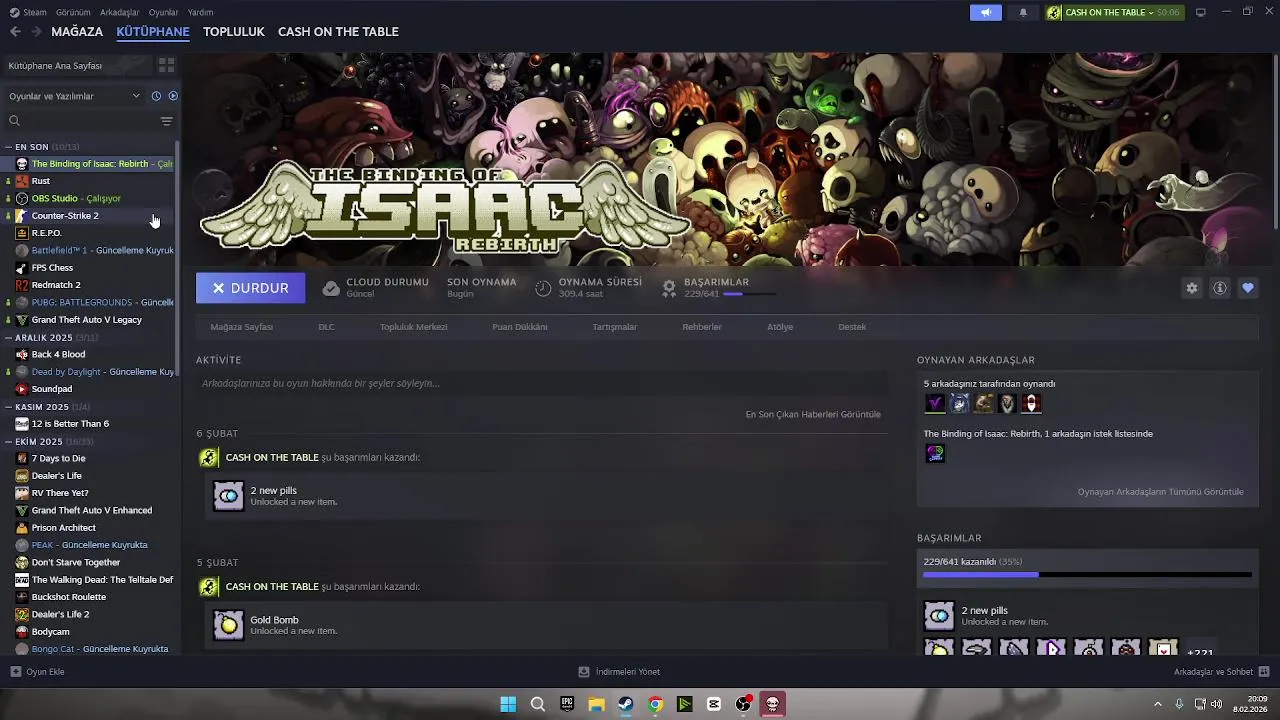Open the Friends and Chat icon
Viewport: 1280px width, 720px height.
[1263, 672]
